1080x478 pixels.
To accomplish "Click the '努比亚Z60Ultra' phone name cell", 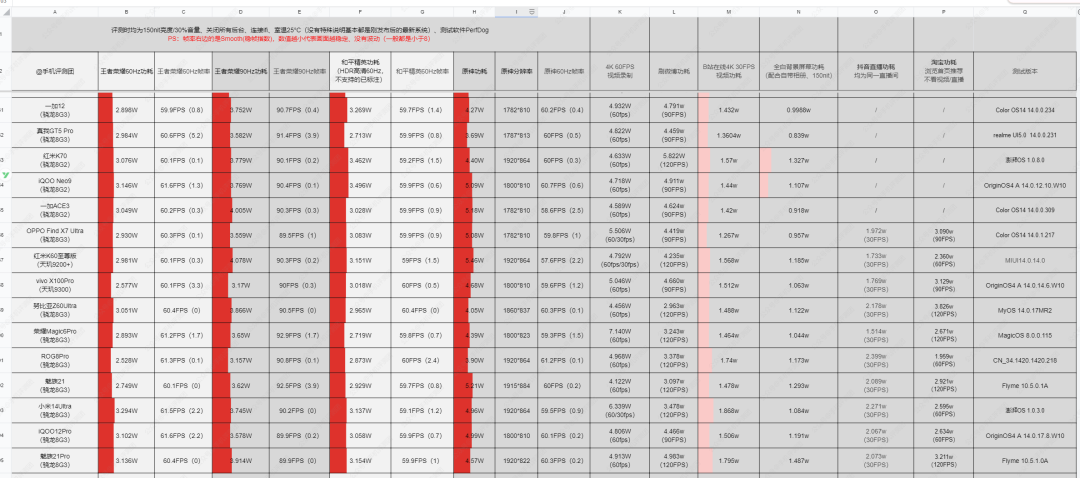I will point(55,310).
